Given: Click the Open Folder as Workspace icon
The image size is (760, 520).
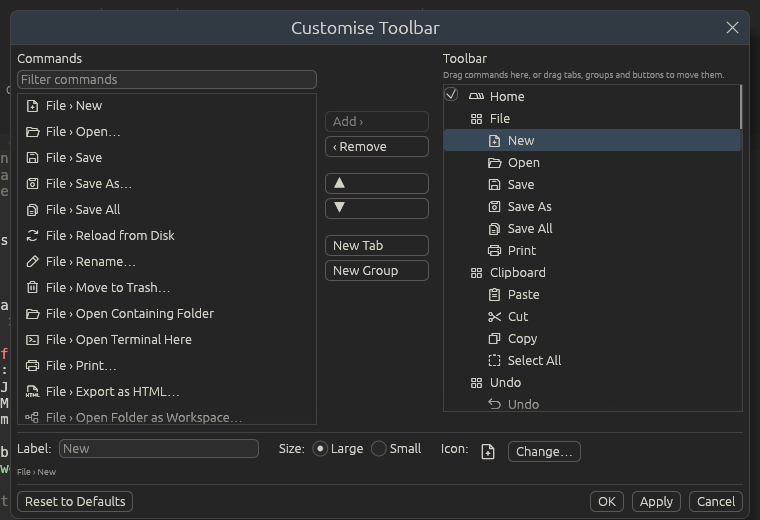Looking at the screenshot, I should (x=32, y=417).
